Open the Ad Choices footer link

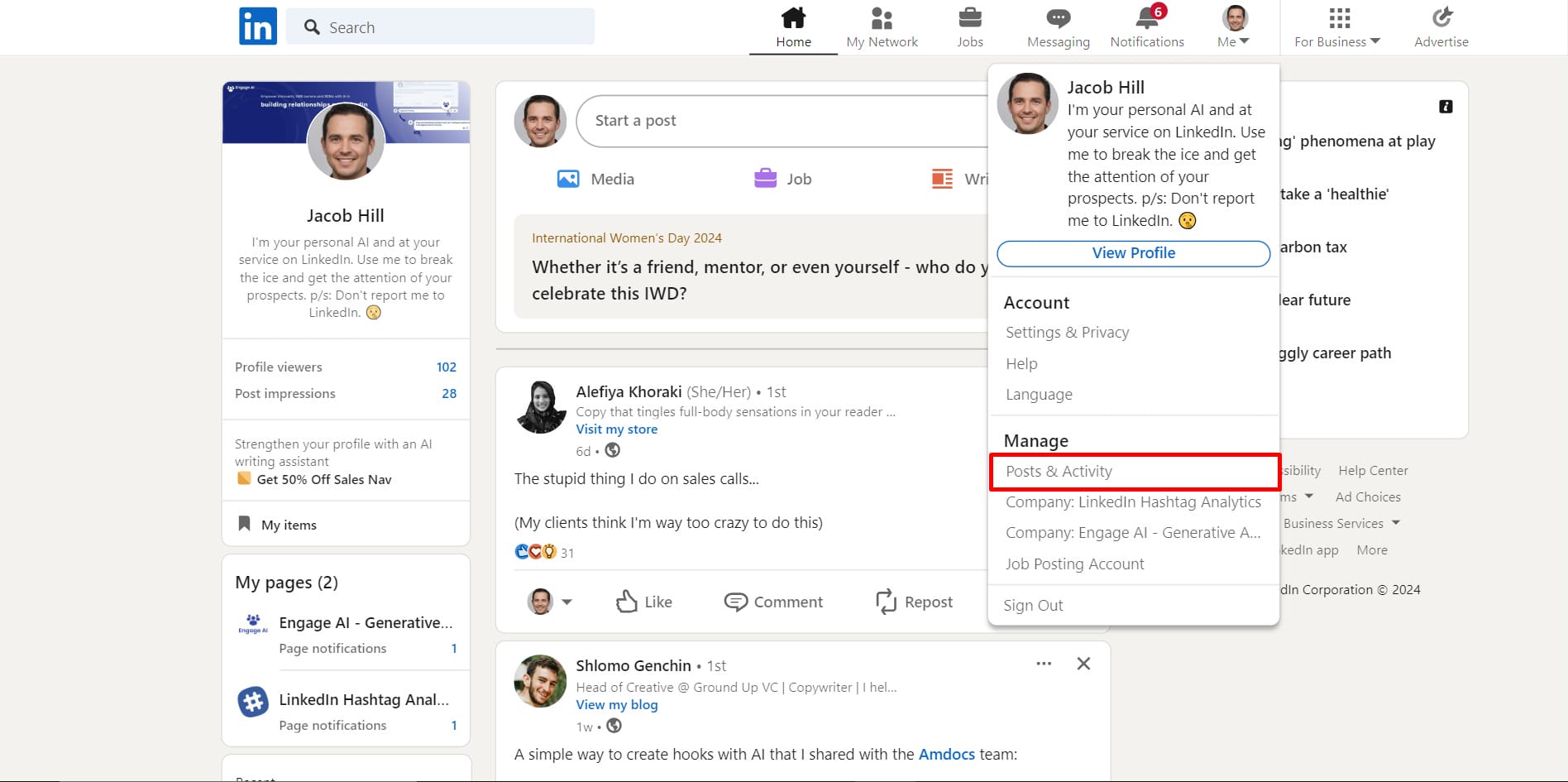click(x=1368, y=497)
